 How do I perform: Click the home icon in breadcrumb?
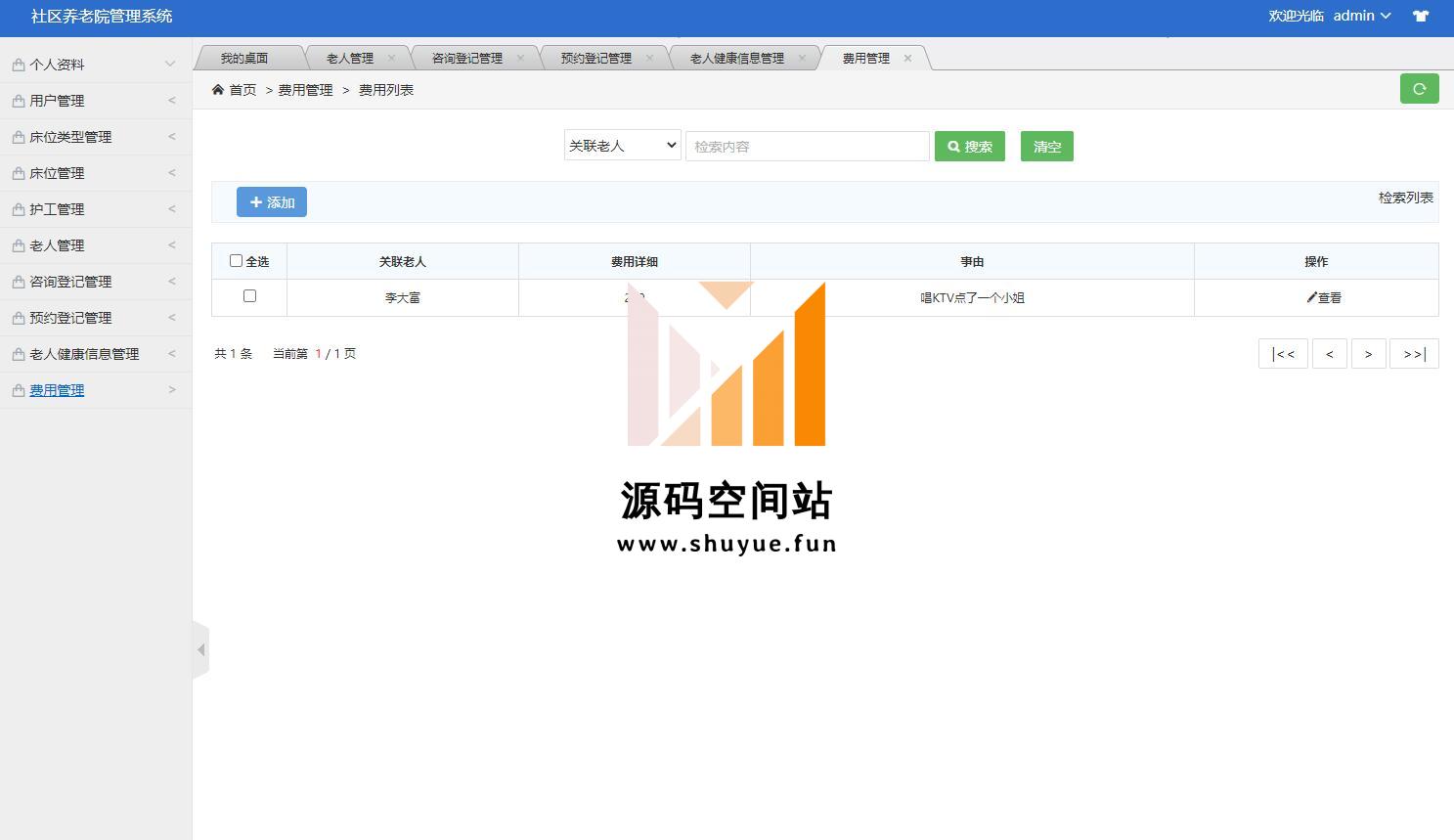[x=218, y=89]
